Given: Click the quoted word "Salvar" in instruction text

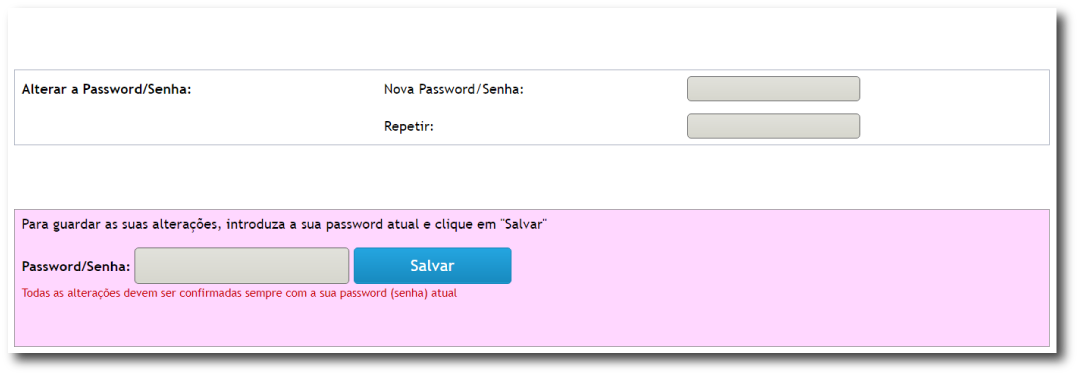Looking at the screenshot, I should [x=524, y=225].
